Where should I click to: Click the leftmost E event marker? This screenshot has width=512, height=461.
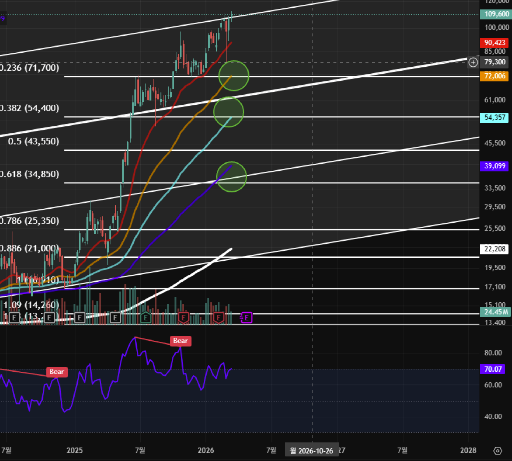coord(14,318)
